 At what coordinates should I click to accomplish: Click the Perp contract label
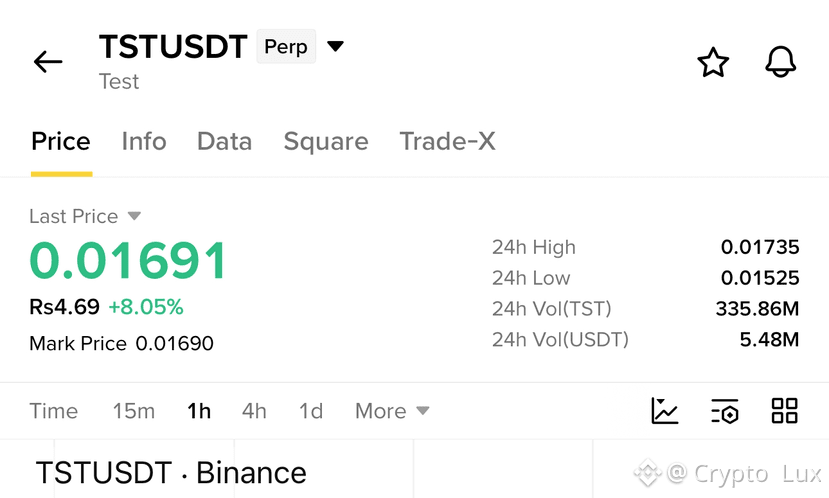coord(286,47)
